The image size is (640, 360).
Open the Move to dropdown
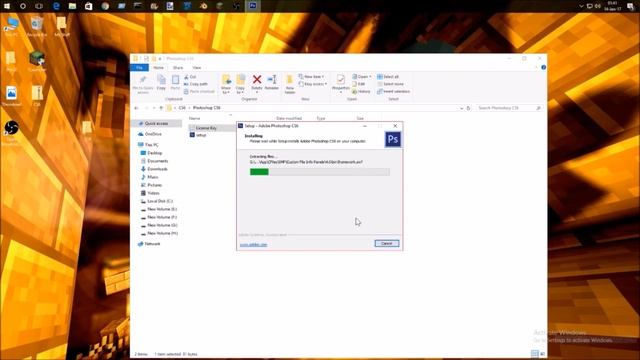(226, 84)
